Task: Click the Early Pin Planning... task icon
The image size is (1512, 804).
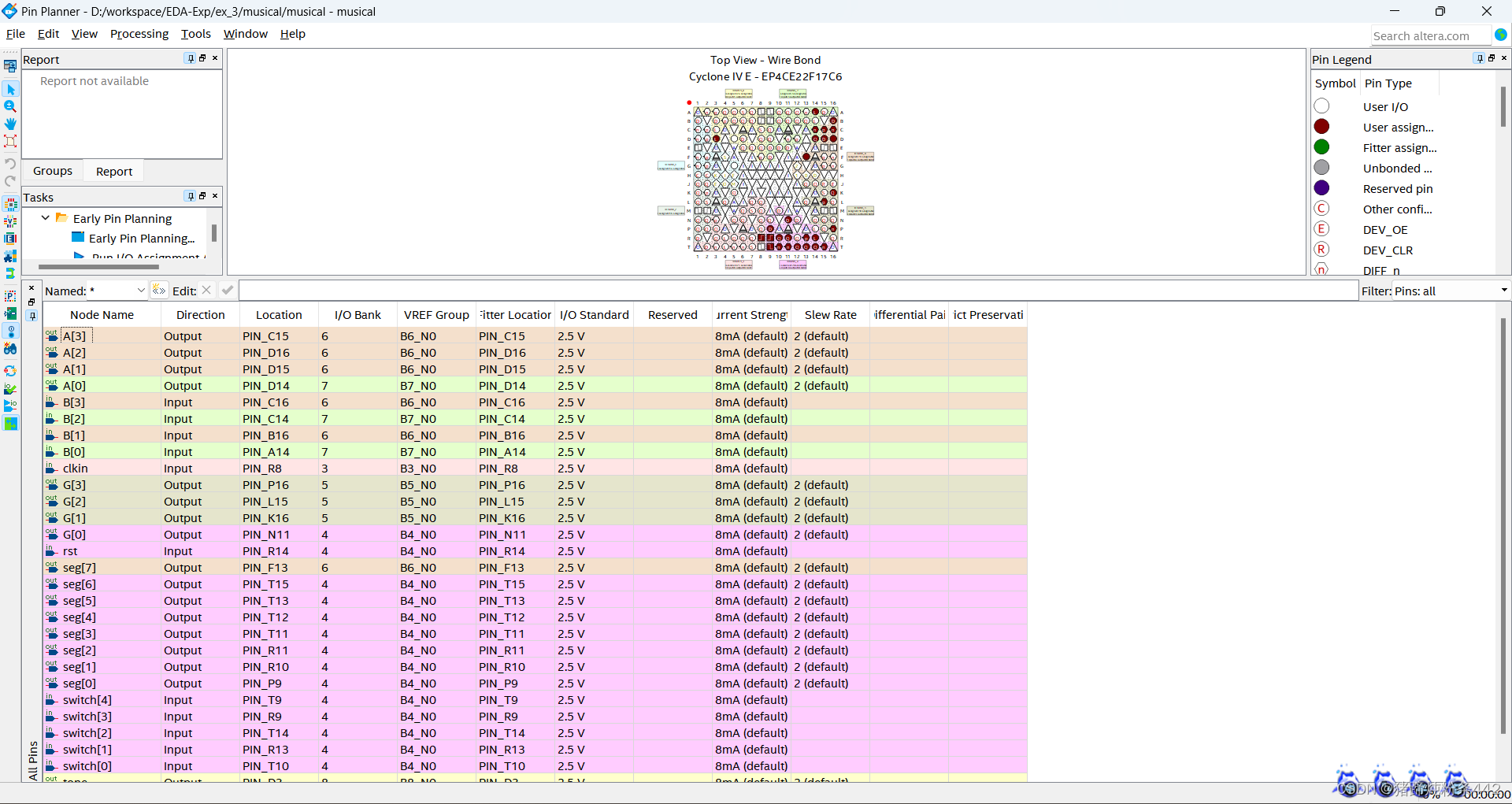Action: [x=78, y=238]
